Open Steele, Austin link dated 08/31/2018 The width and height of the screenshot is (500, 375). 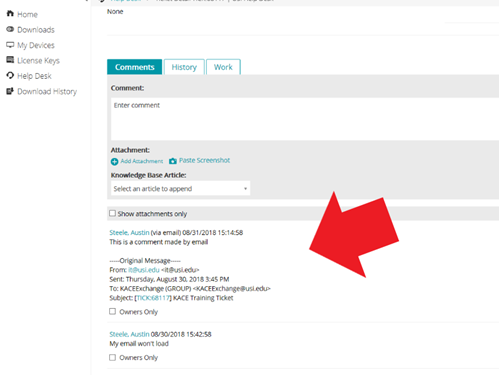(x=129, y=232)
